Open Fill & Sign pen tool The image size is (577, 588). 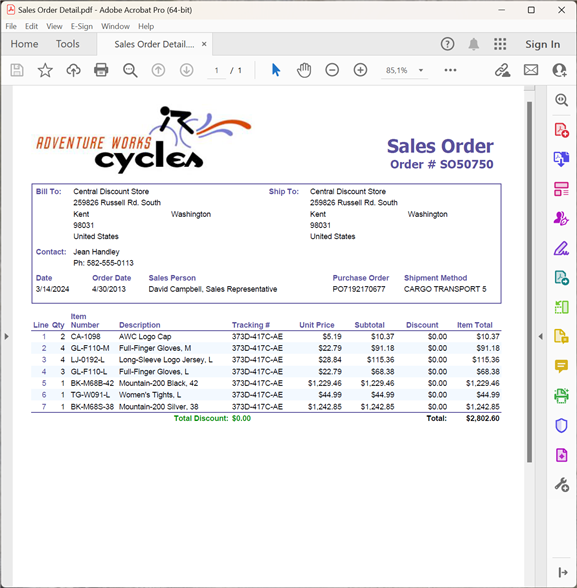pyautogui.click(x=561, y=248)
